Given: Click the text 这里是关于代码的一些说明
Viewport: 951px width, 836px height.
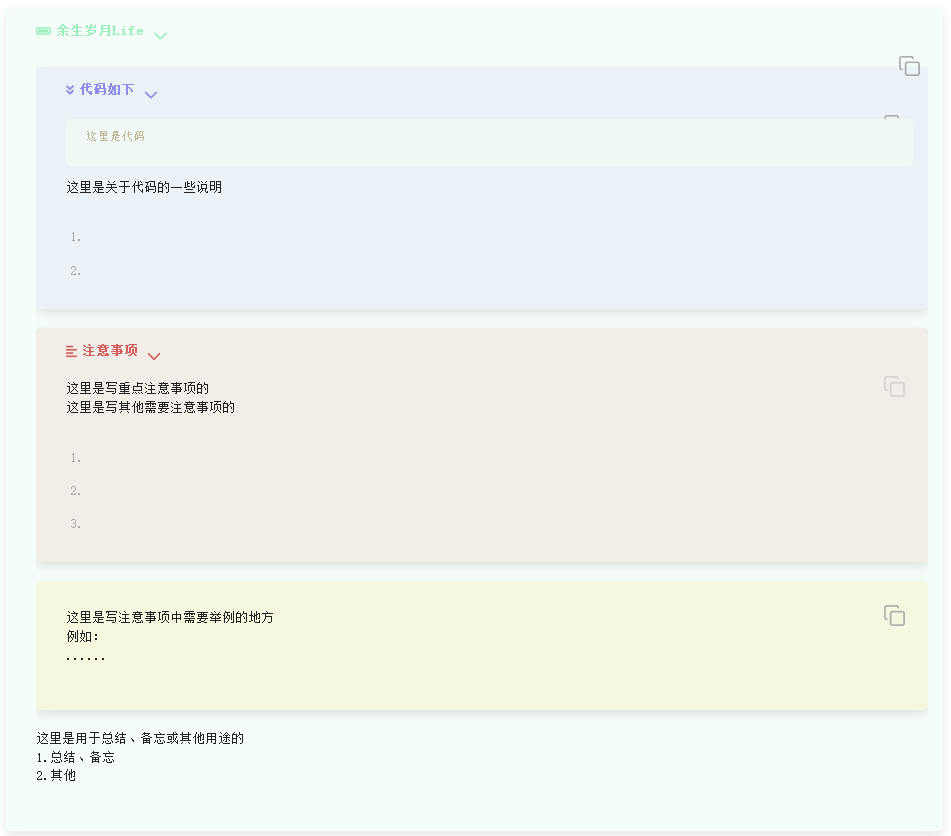Looking at the screenshot, I should [x=144, y=187].
